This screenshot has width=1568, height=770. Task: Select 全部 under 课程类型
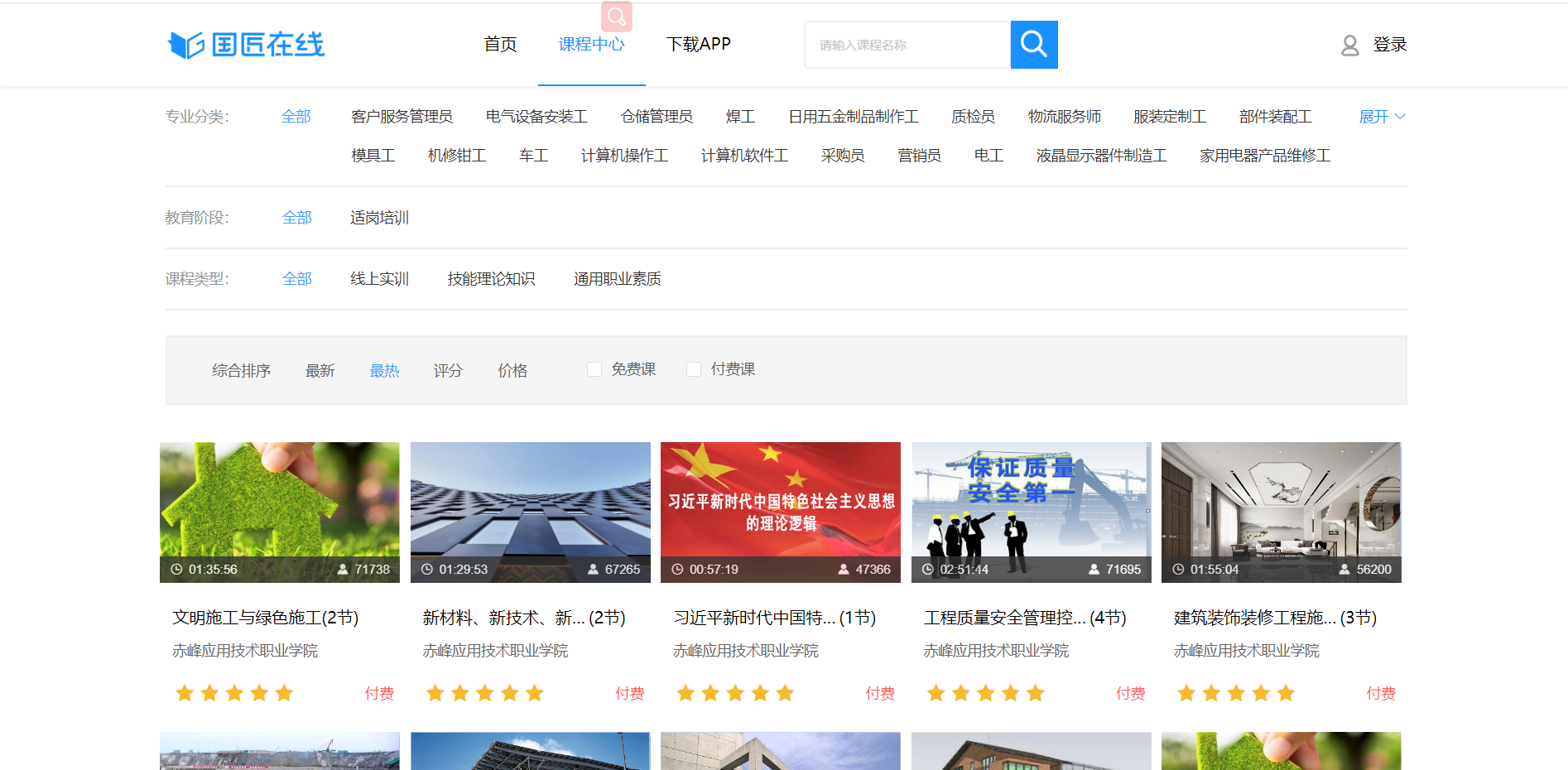[x=296, y=279]
